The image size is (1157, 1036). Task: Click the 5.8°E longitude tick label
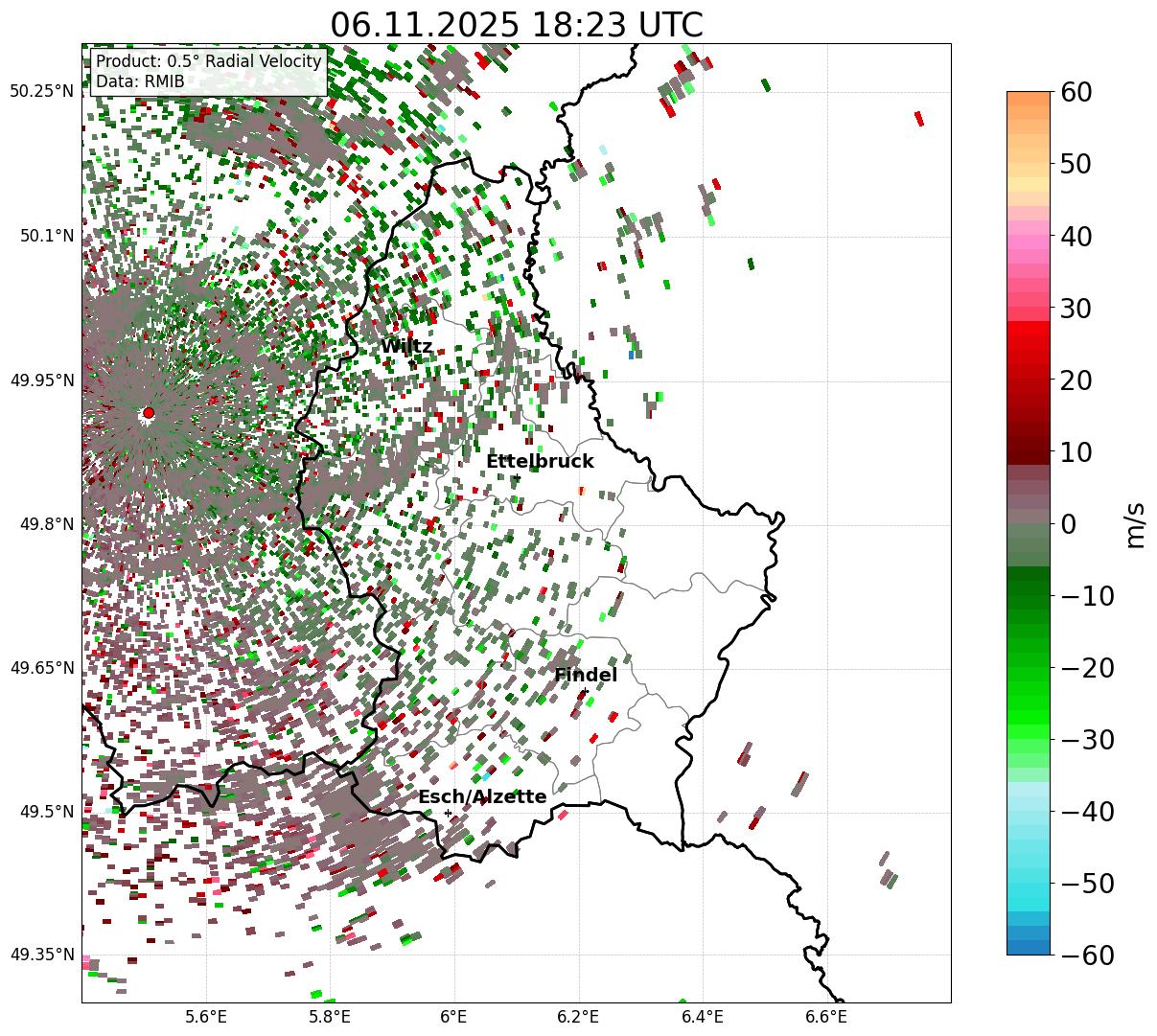(x=330, y=1018)
